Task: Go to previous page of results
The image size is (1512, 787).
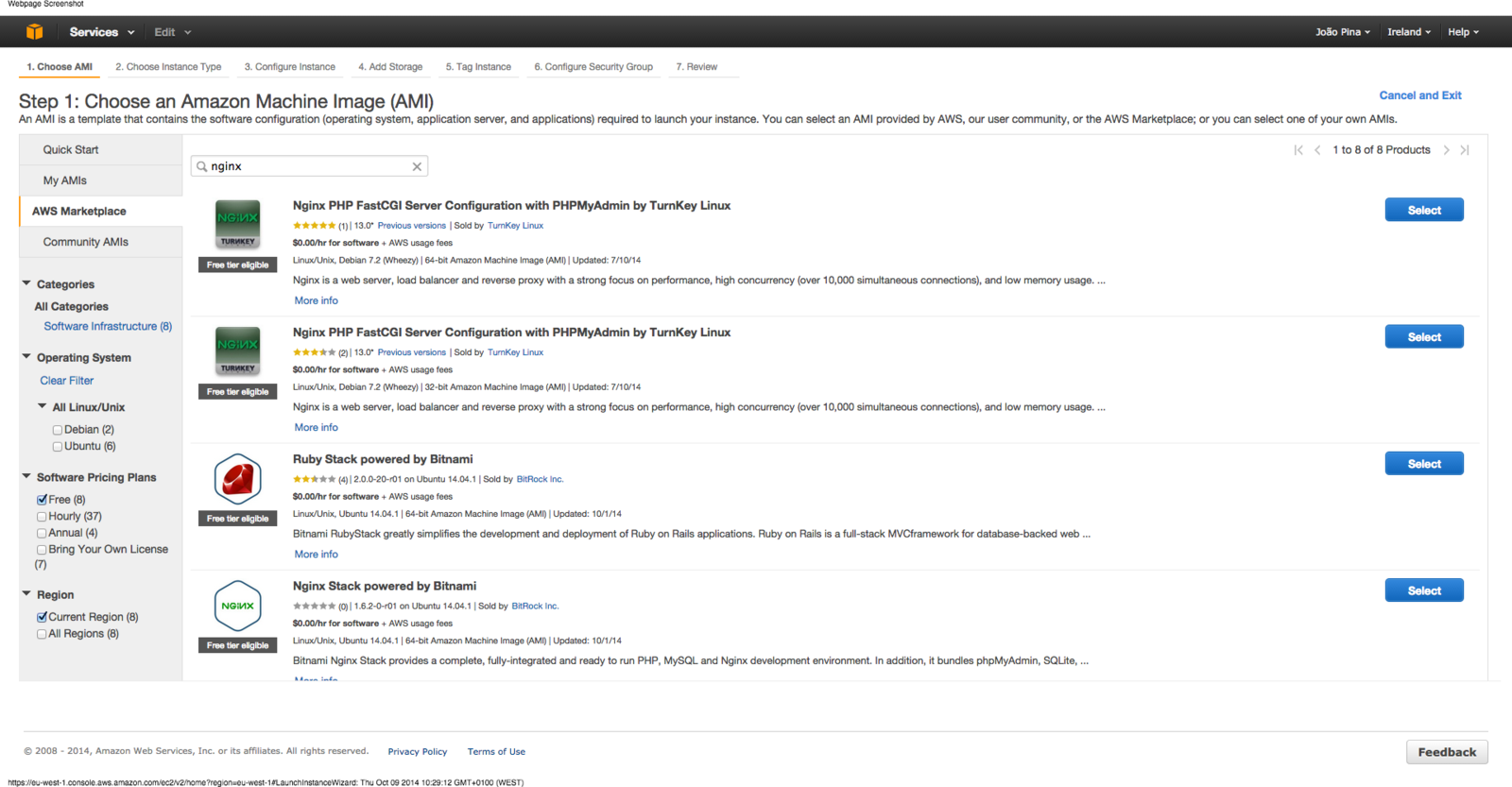Action: (1317, 150)
